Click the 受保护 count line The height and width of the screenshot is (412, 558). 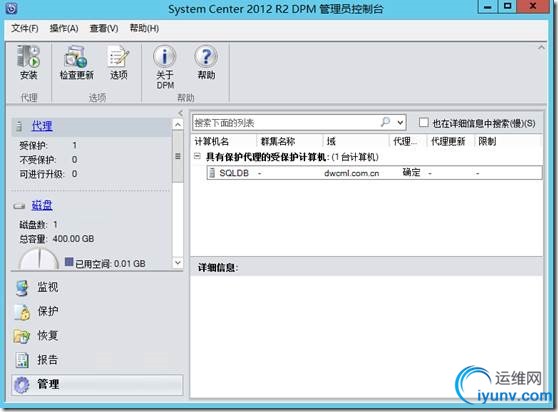click(48, 145)
